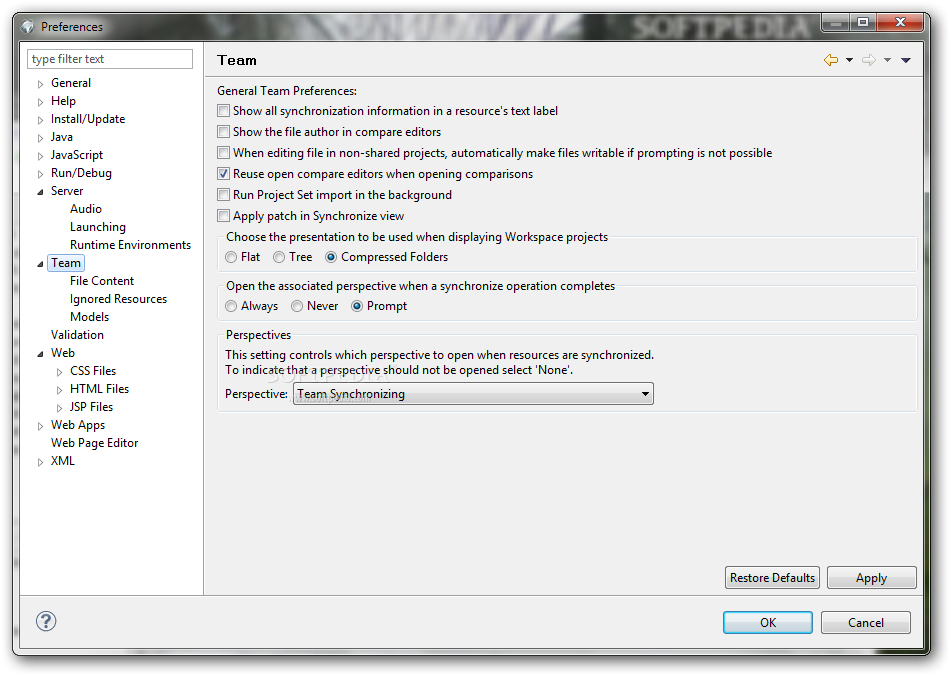Expand the XML tree node
This screenshot has width=951, height=676.
coord(41,462)
